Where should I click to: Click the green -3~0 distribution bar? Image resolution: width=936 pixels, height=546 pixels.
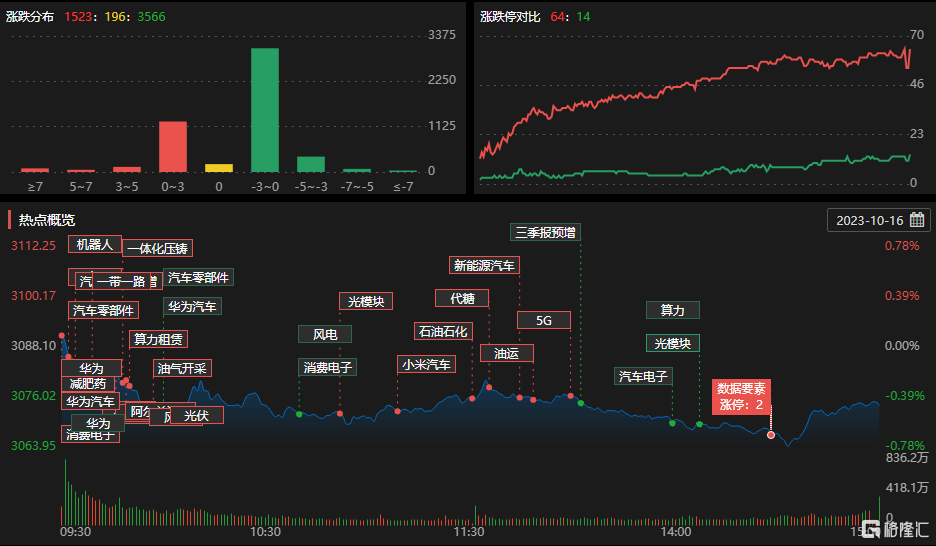264,110
